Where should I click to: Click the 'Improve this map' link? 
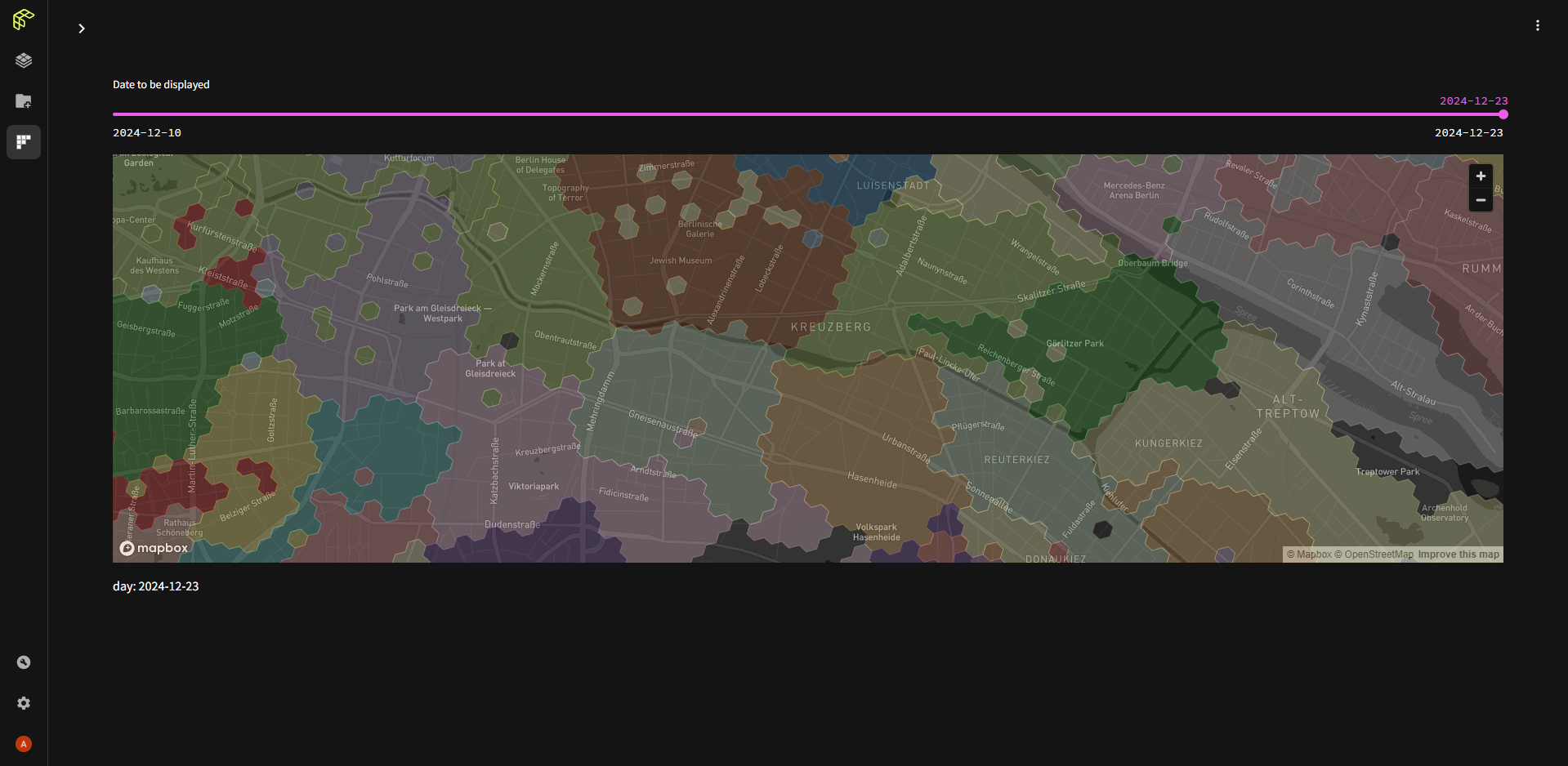point(1459,554)
